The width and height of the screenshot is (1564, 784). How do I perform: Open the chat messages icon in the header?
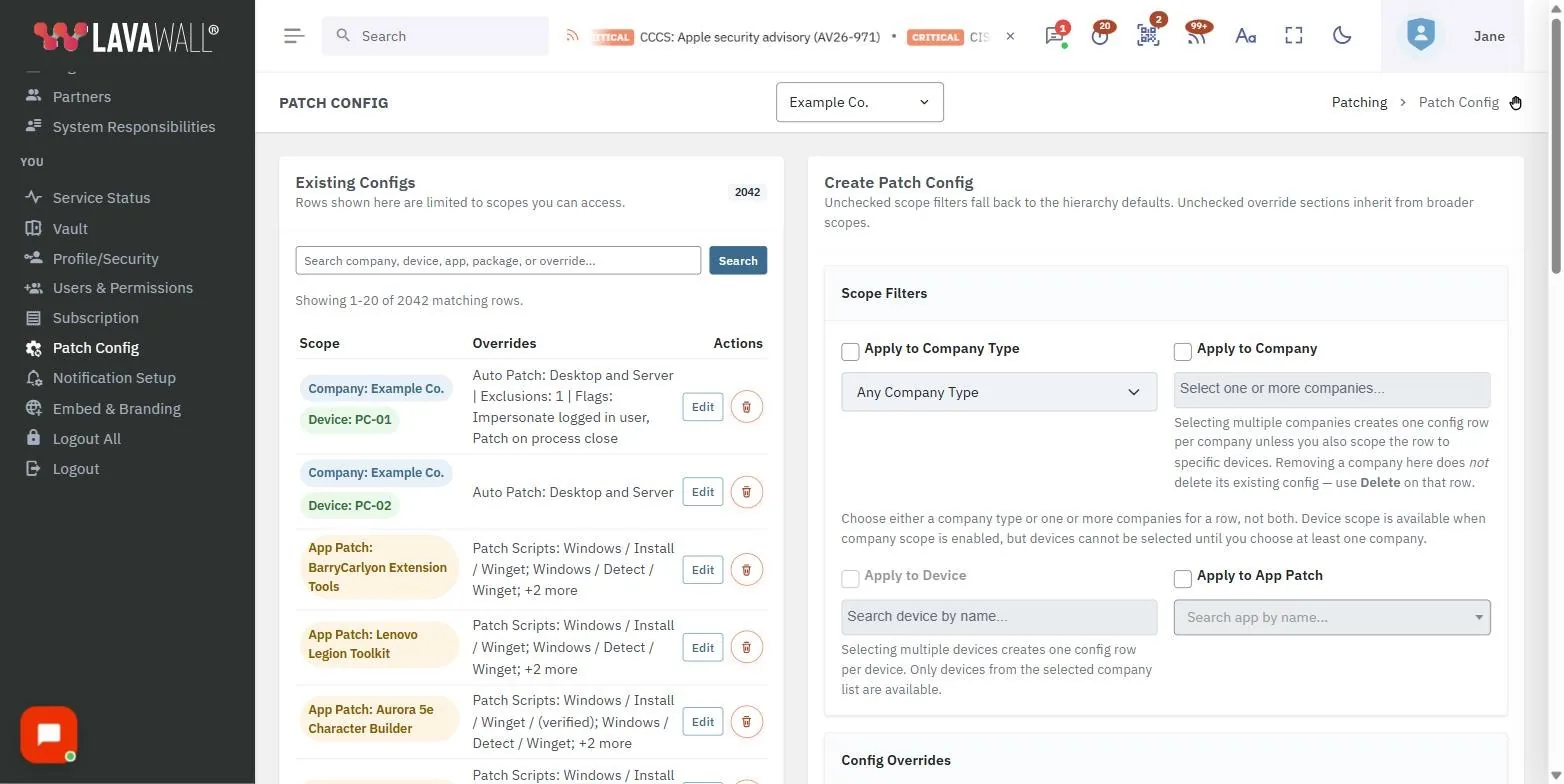[x=1054, y=36]
